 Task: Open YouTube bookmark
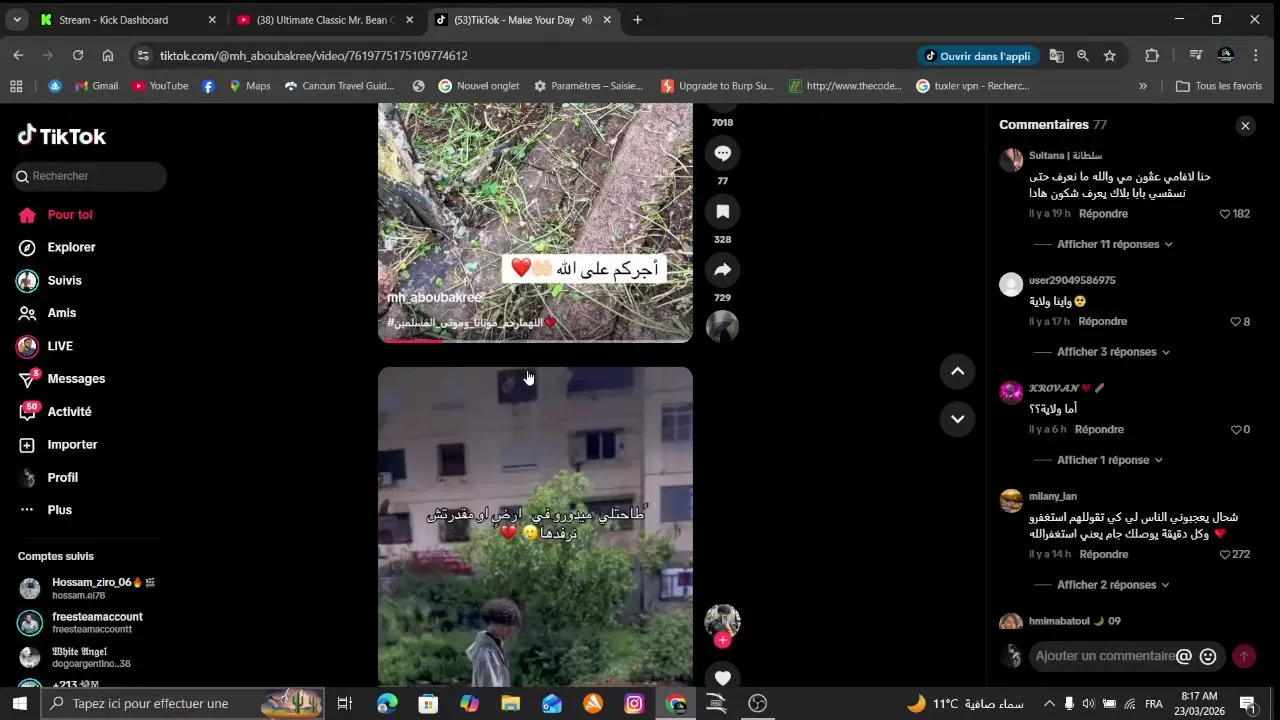click(x=160, y=86)
